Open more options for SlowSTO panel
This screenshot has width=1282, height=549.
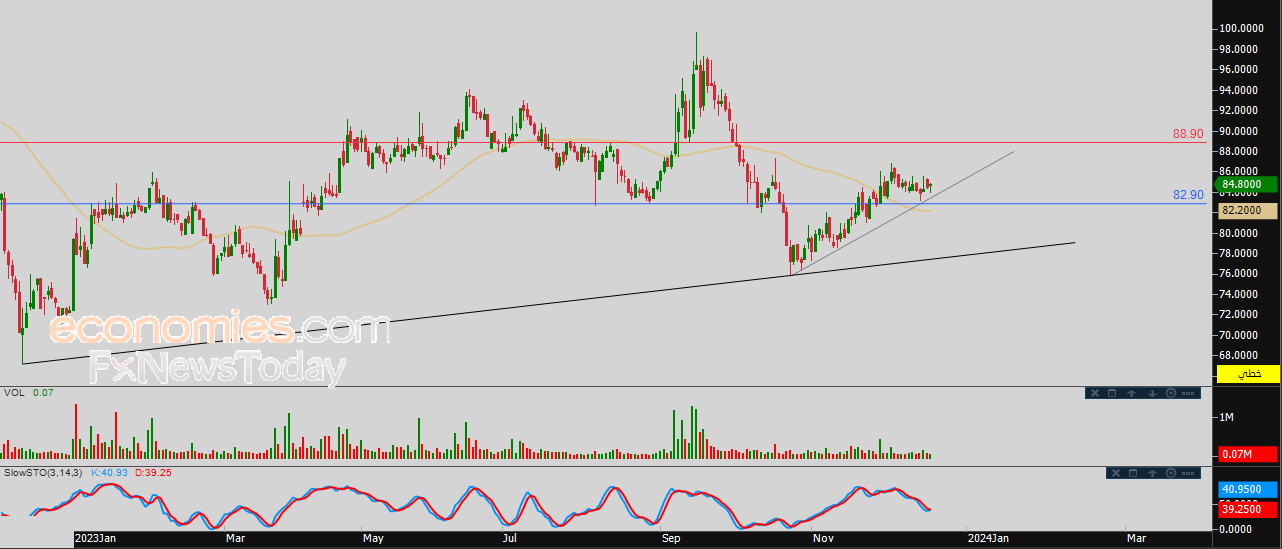pyautogui.click(x=1188, y=473)
